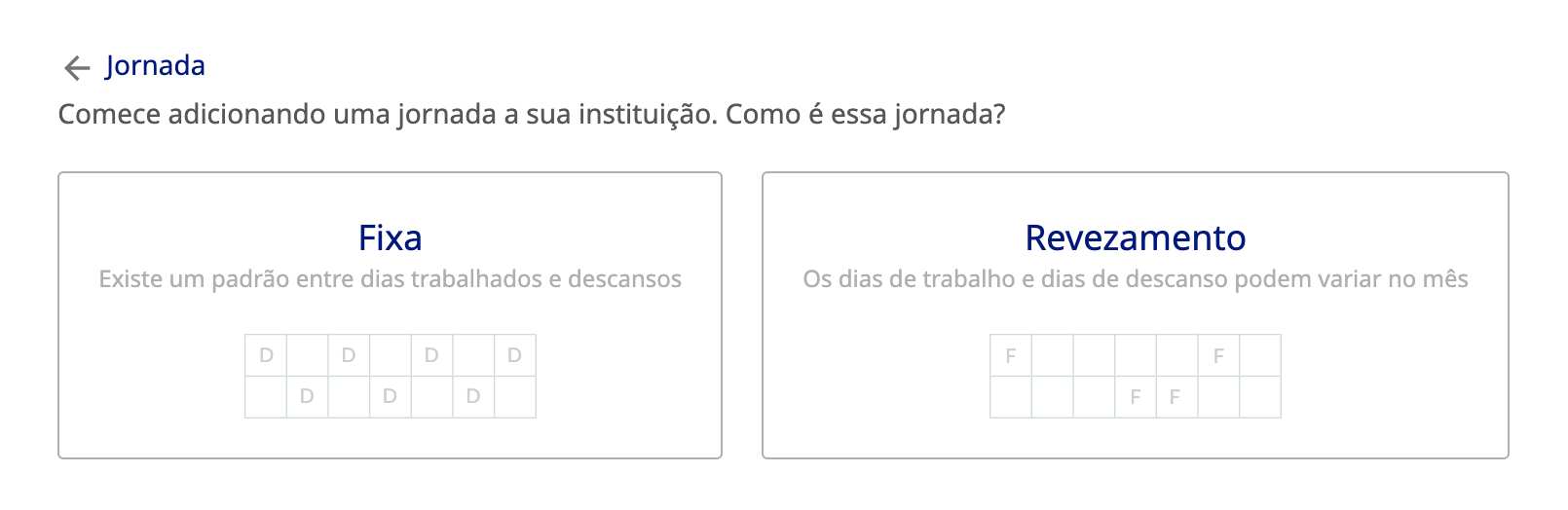Click the second D in Fixa grid's top row
Viewport: 1568px width, 510px height.
coord(349,355)
